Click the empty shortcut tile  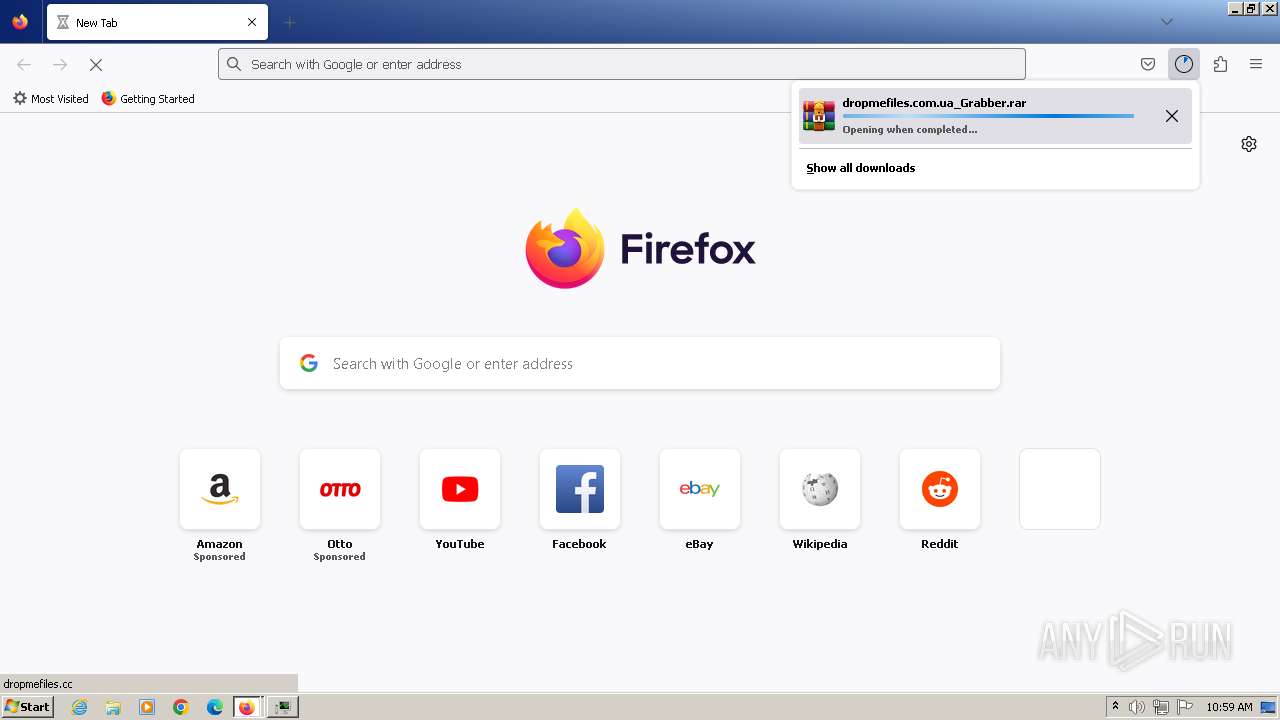pyautogui.click(x=1060, y=489)
